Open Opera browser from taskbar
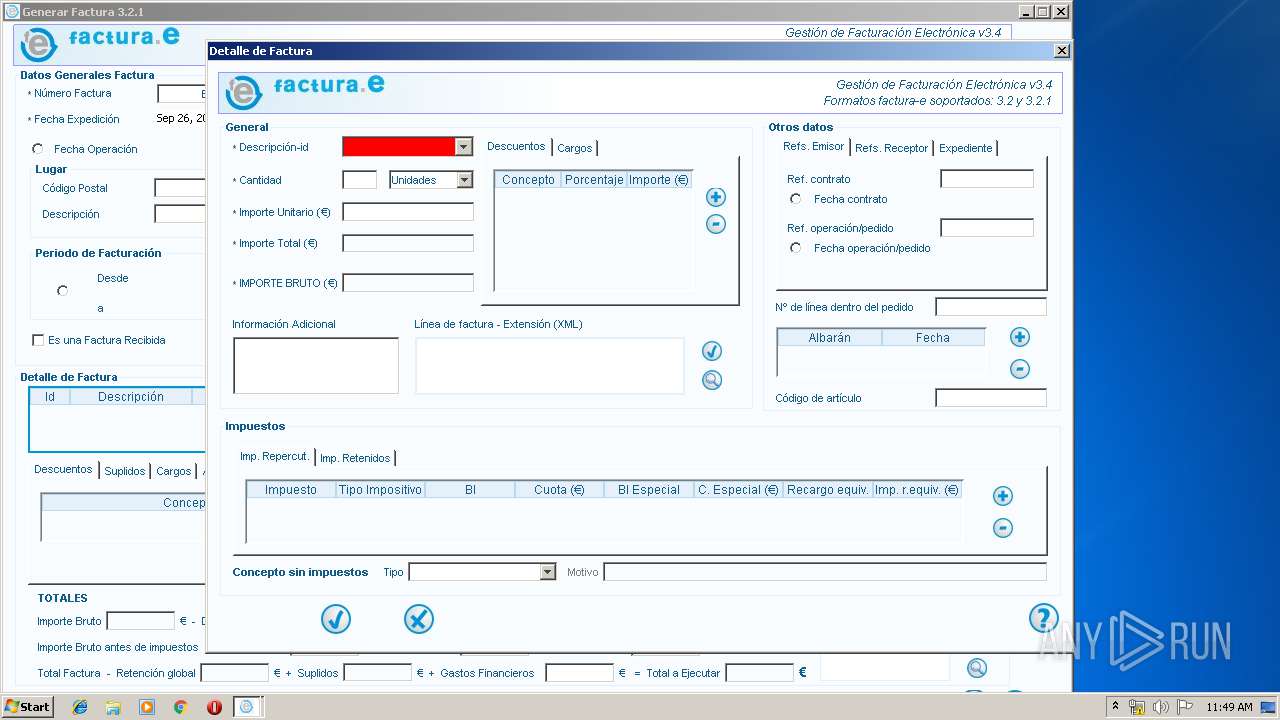Image resolution: width=1280 pixels, height=720 pixels. (214, 707)
